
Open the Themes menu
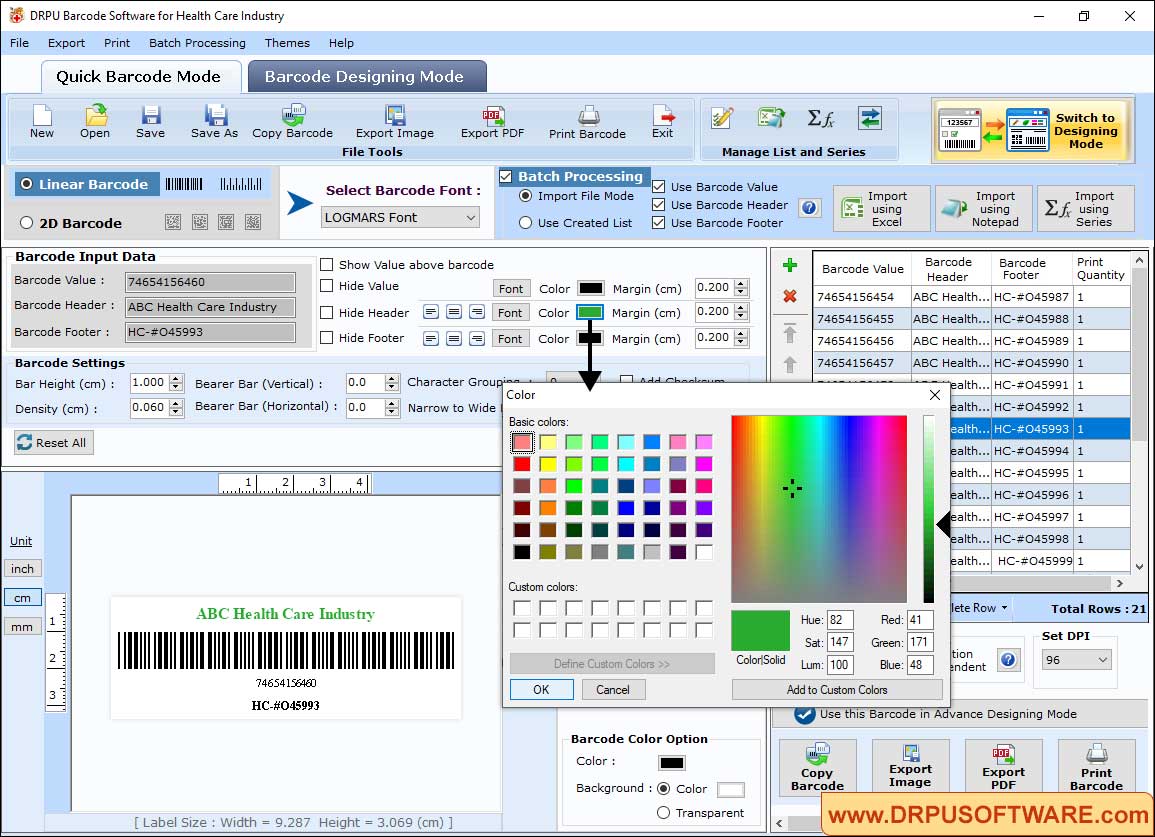[287, 43]
